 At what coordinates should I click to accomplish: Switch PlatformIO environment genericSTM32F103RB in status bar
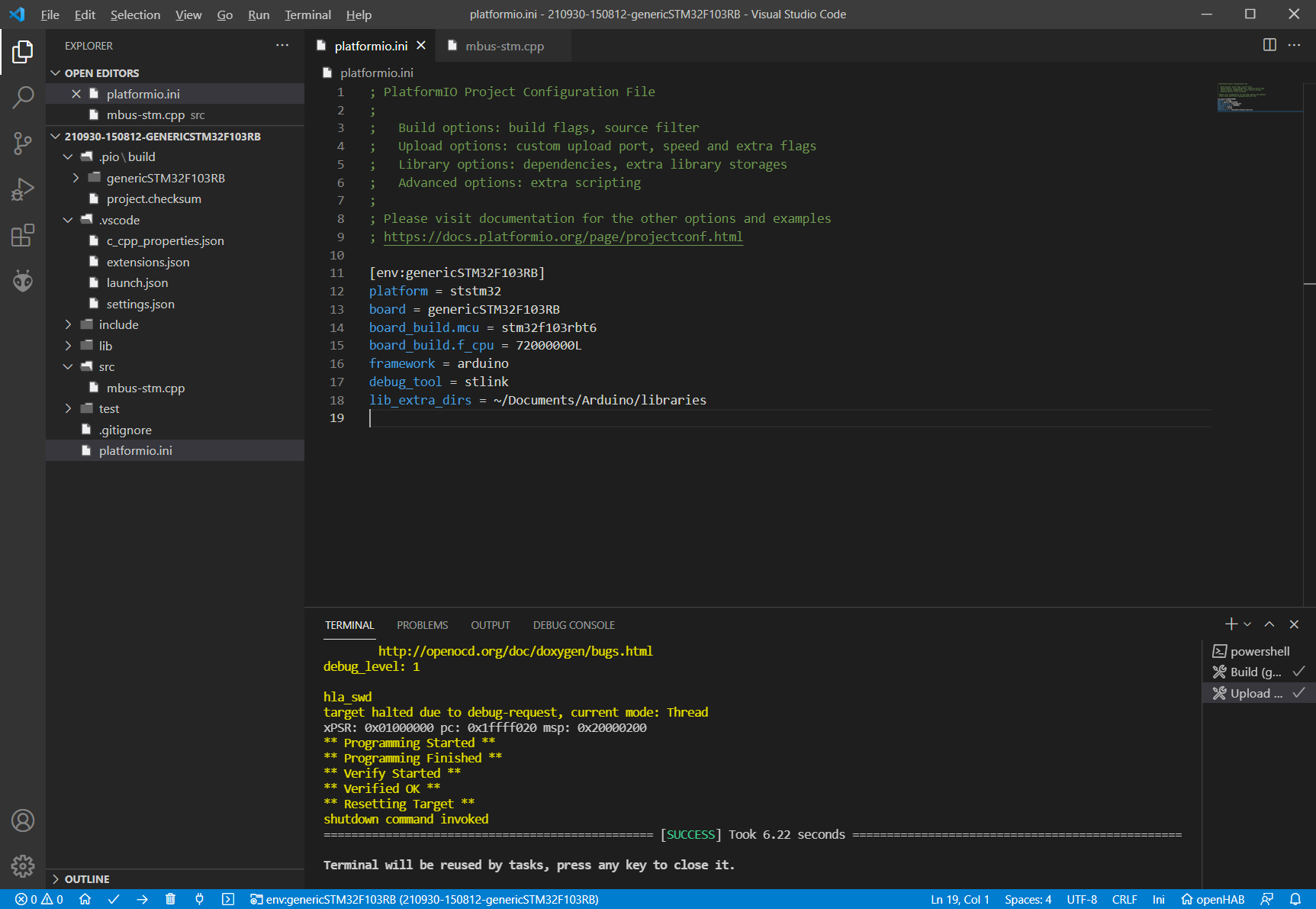point(424,899)
